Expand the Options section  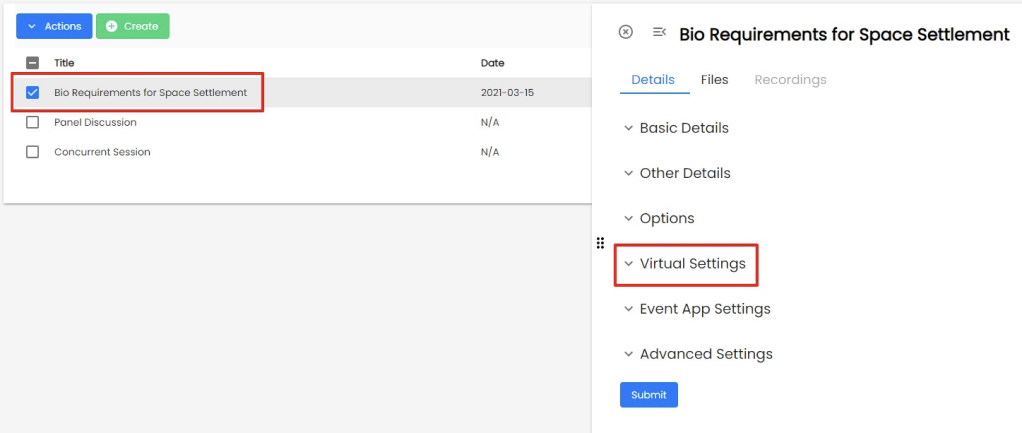(x=659, y=218)
